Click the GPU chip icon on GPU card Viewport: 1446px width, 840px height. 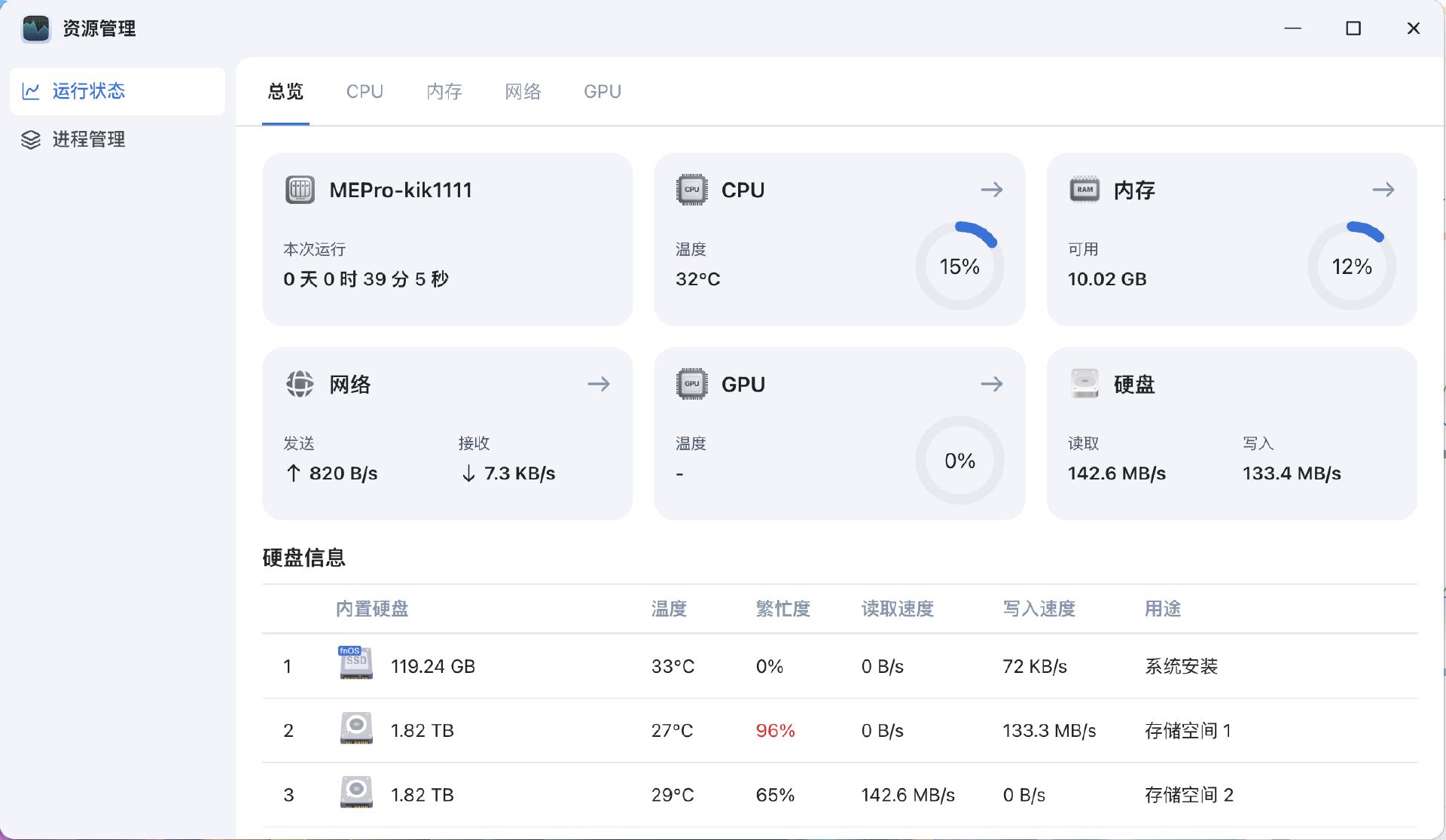click(691, 384)
